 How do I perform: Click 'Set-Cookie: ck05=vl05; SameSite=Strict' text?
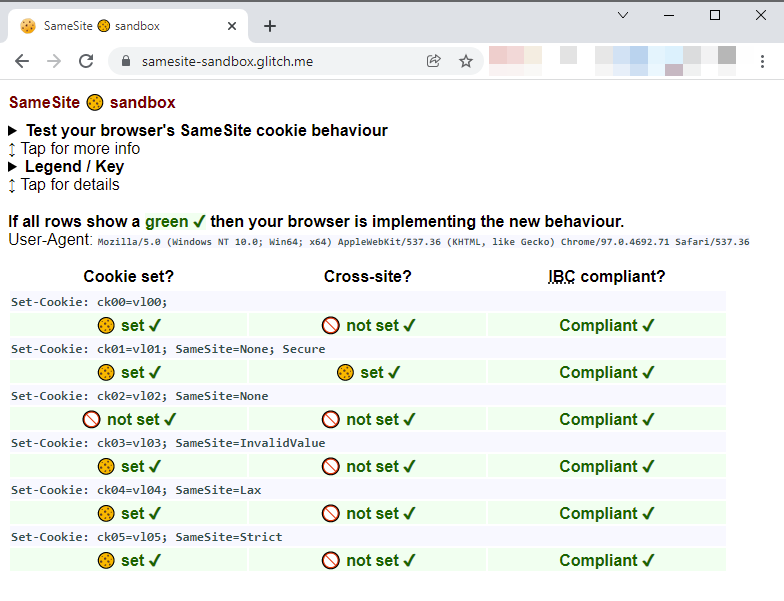click(x=146, y=537)
